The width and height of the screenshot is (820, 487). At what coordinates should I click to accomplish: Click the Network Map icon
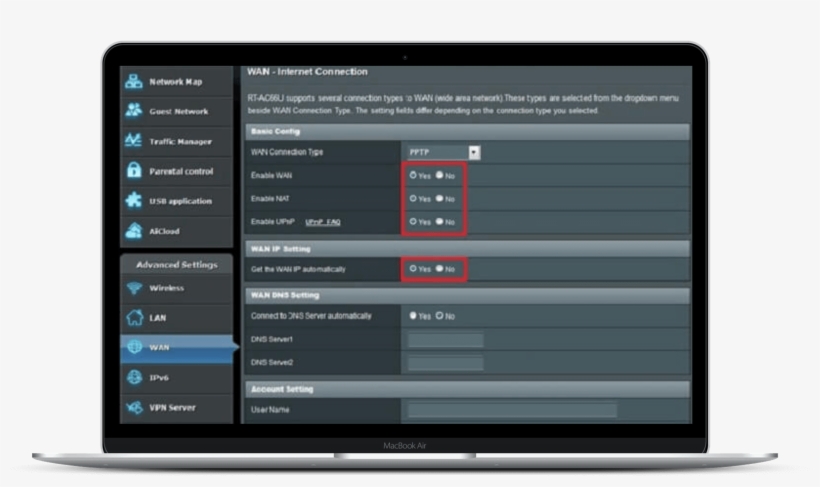coord(134,82)
